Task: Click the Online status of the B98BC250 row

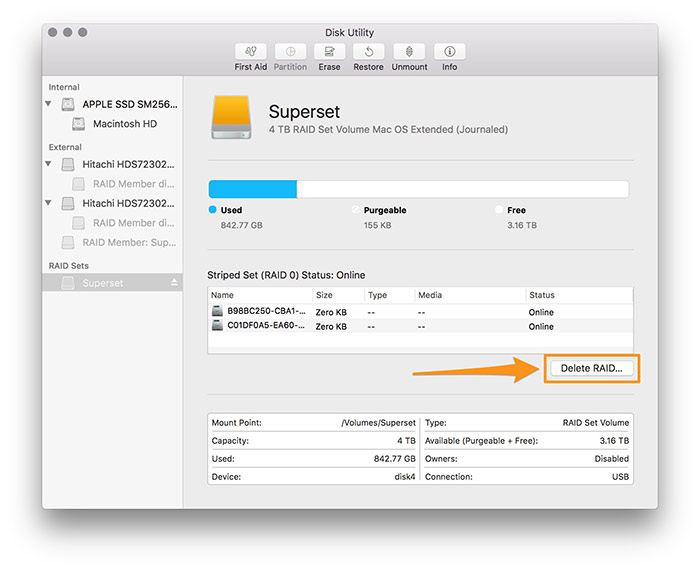Action: click(541, 312)
